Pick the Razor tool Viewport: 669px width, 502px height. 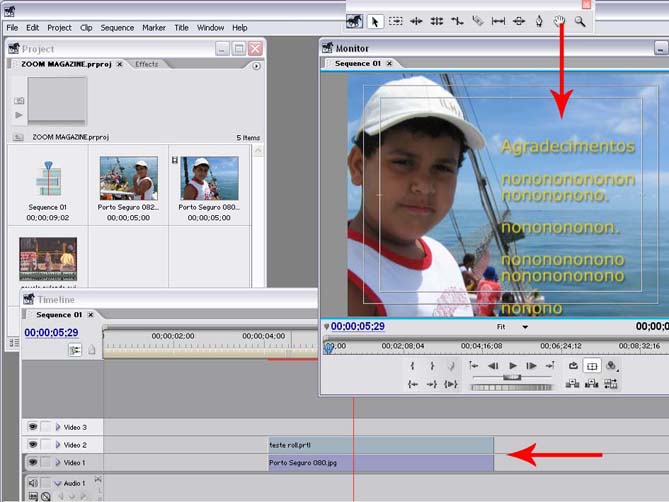478,20
